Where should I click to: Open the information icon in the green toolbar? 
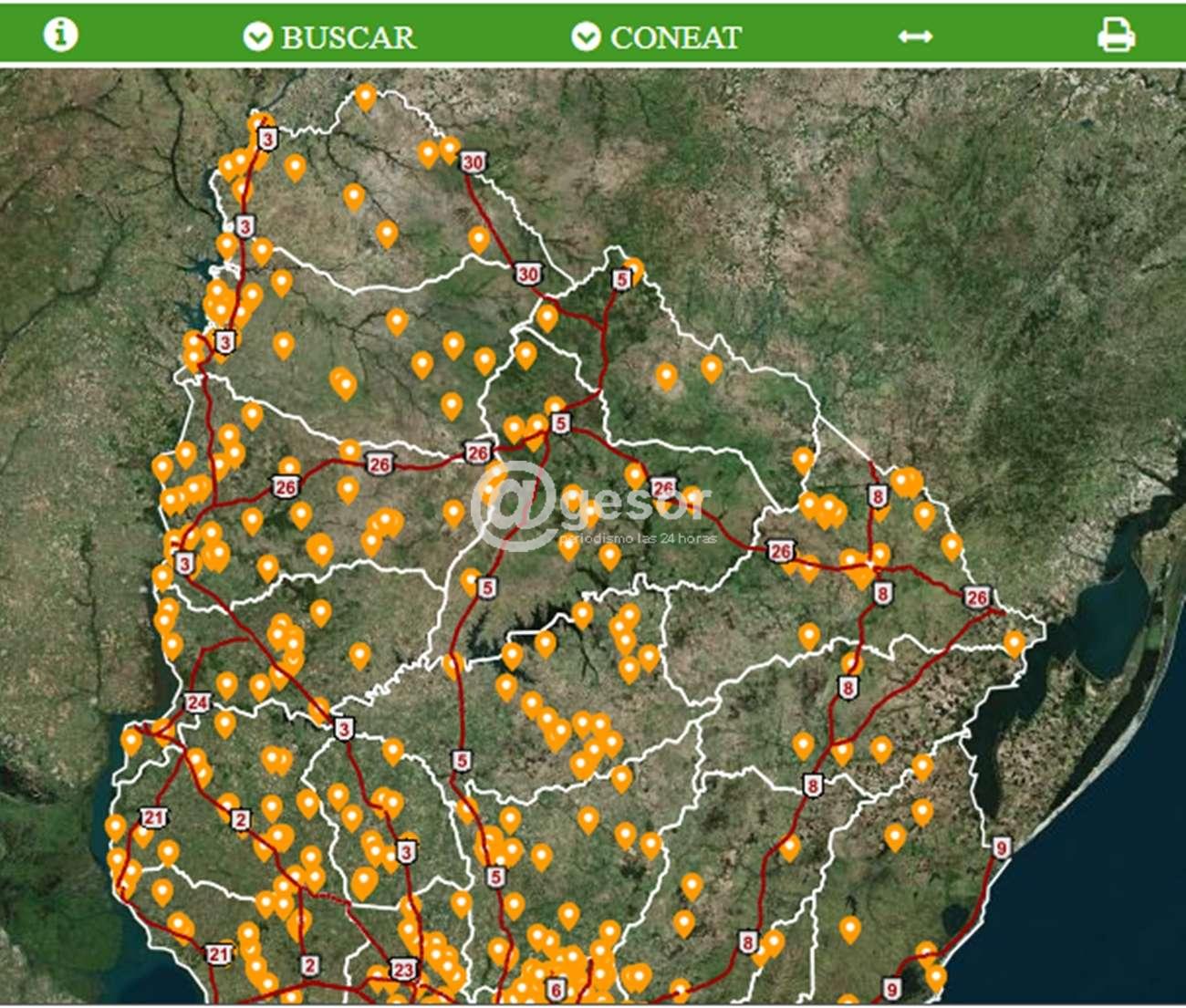pyautogui.click(x=60, y=35)
